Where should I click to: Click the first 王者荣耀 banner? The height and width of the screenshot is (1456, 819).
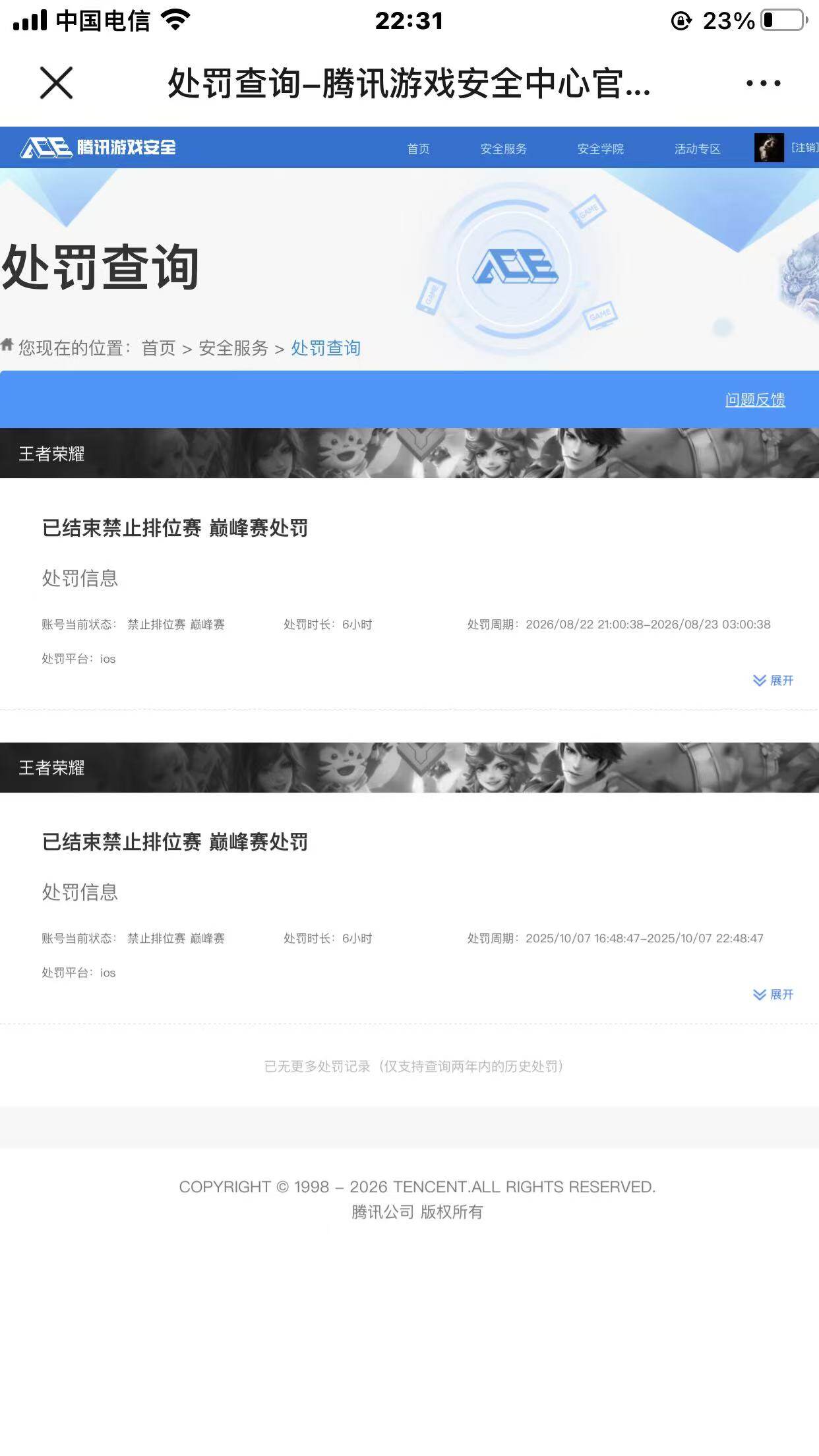pyautogui.click(x=409, y=453)
